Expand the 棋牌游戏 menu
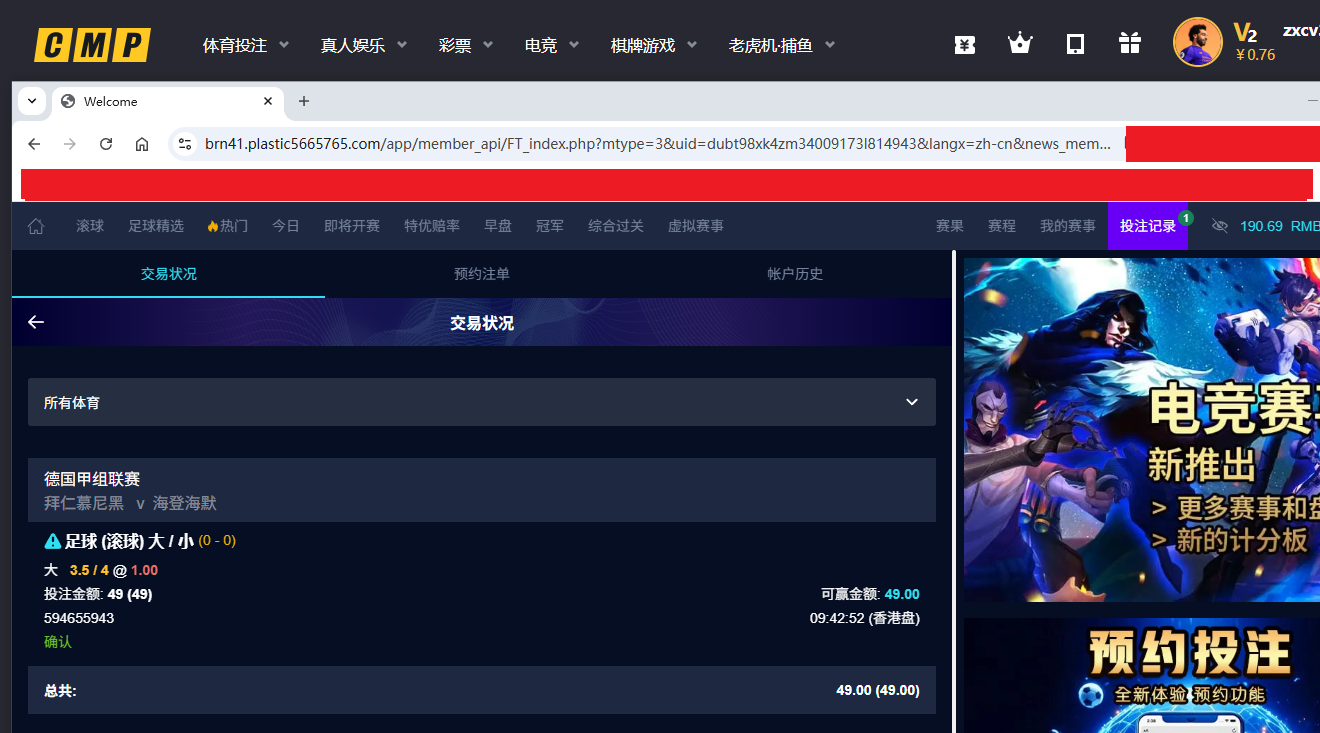The width and height of the screenshot is (1320, 733). click(654, 45)
